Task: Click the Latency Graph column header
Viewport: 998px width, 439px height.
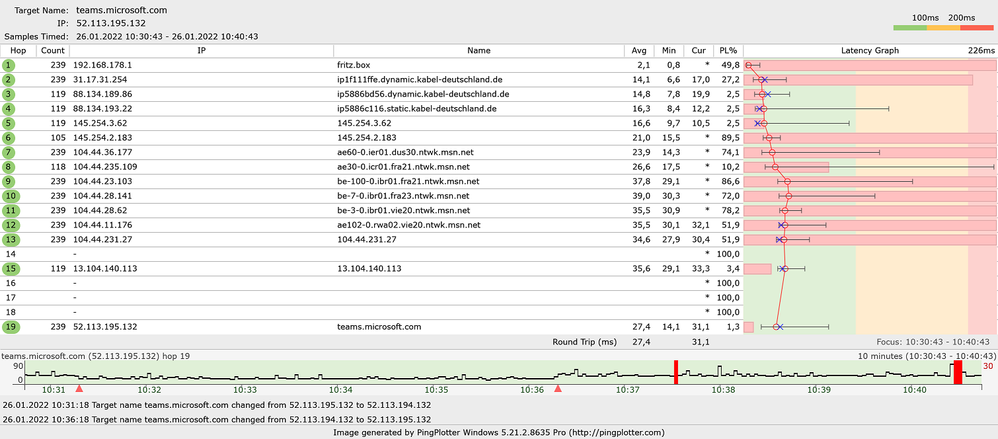Action: tap(870, 50)
